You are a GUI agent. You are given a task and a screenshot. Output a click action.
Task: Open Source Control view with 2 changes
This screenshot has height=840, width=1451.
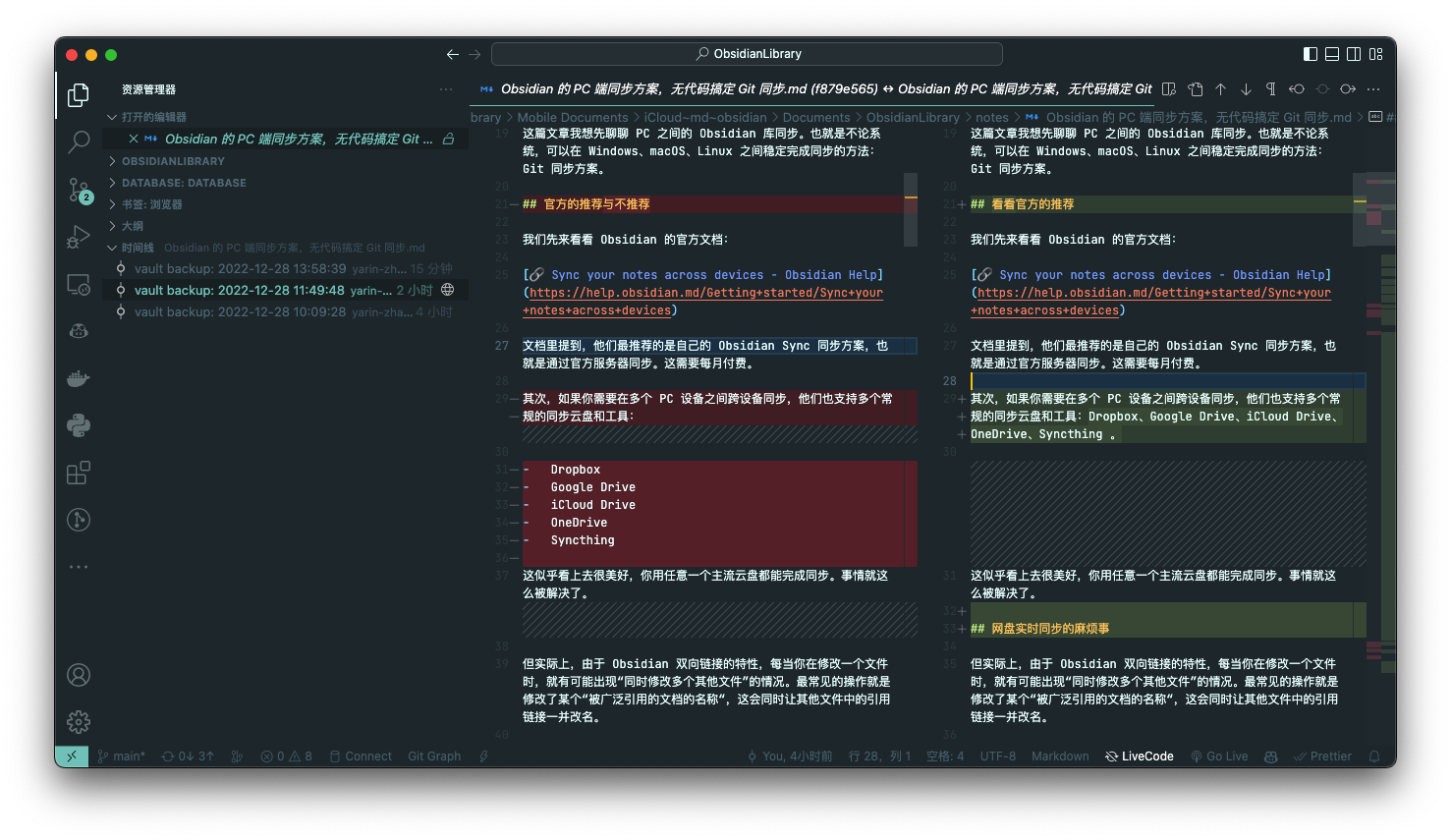coord(79,190)
